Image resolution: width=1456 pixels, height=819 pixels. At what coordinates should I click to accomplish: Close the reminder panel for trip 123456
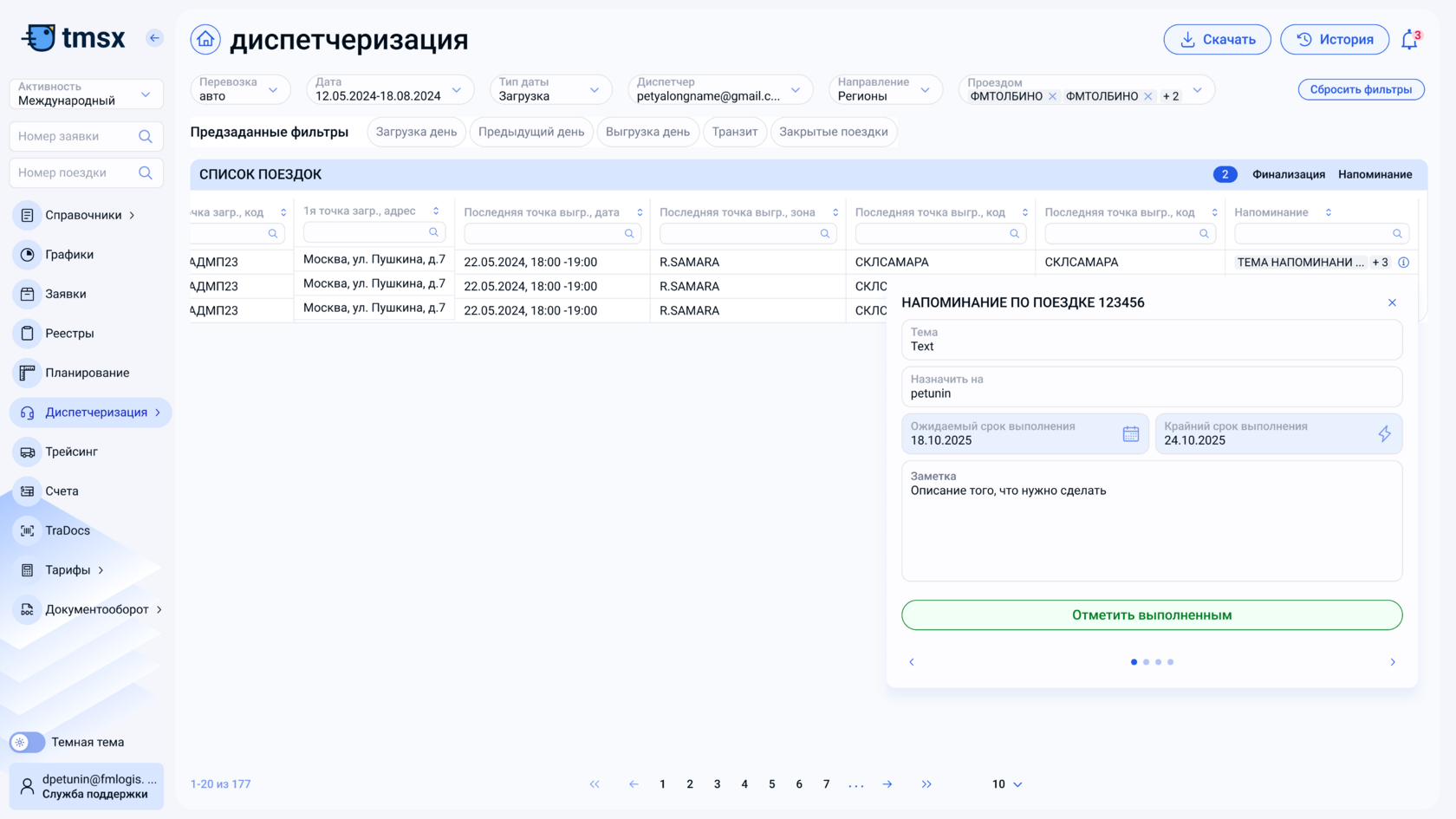[x=1392, y=302]
